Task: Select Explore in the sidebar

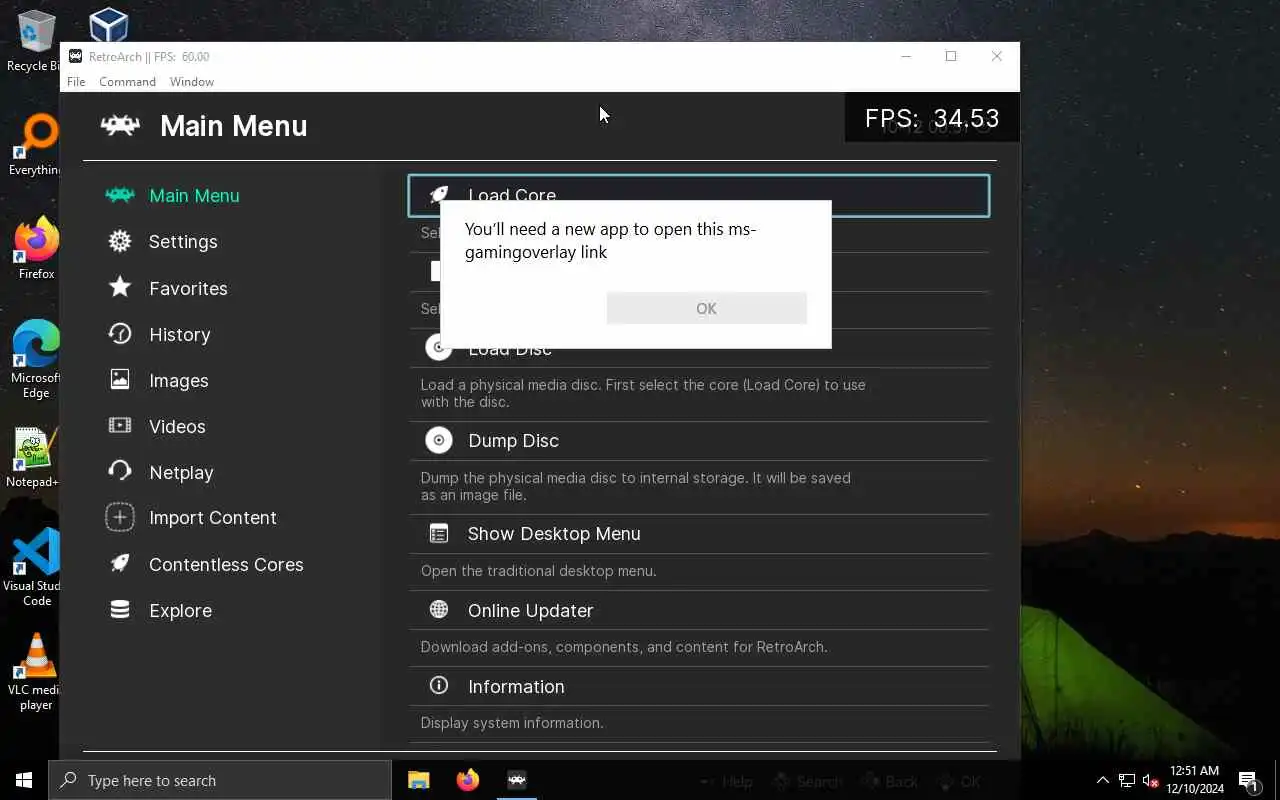Action: pos(180,610)
